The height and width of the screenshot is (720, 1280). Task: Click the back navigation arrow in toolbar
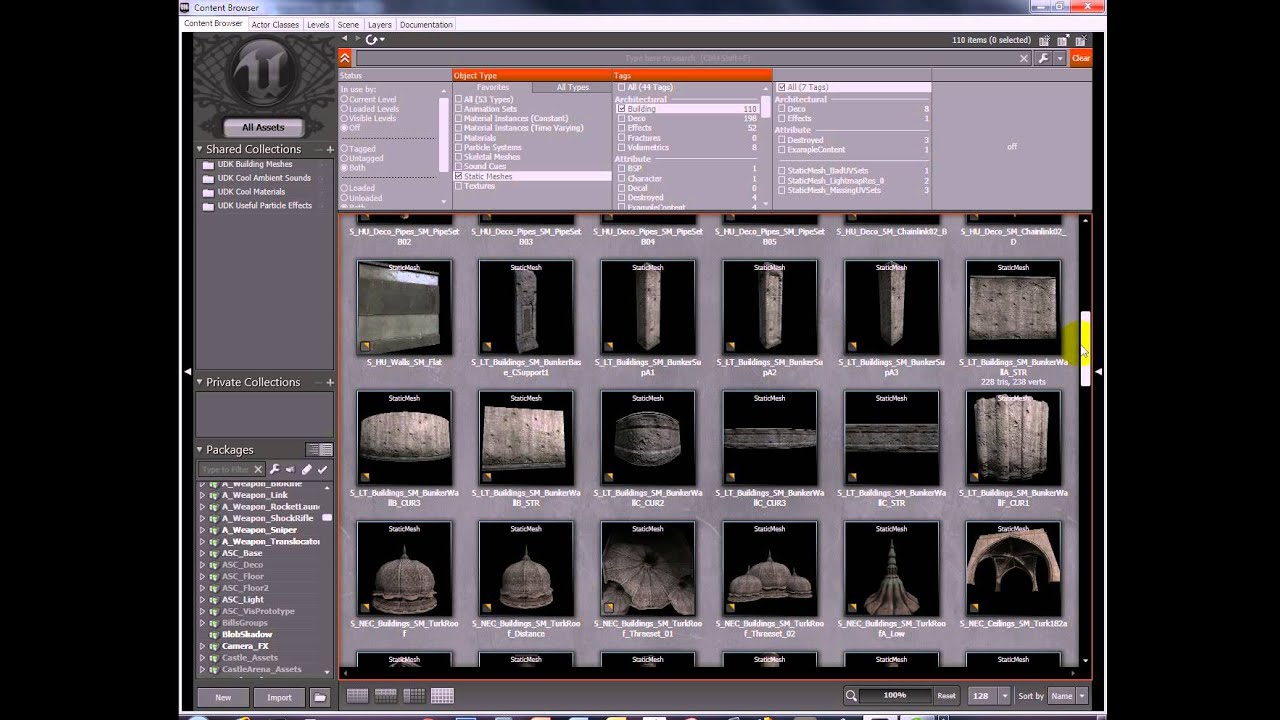click(x=345, y=39)
